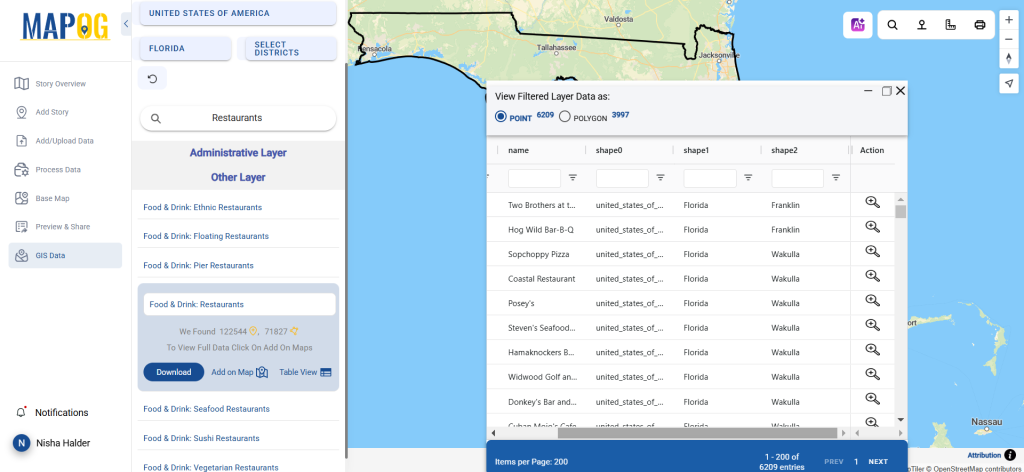Select Food & Drink: Sushi Restaurants layer

200,438
